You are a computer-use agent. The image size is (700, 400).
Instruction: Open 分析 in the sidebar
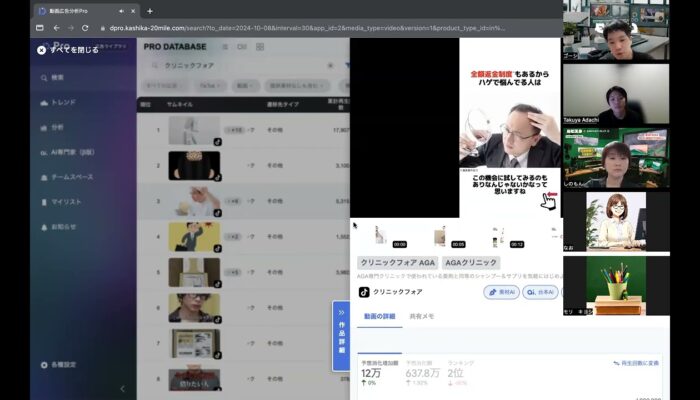(x=52, y=128)
